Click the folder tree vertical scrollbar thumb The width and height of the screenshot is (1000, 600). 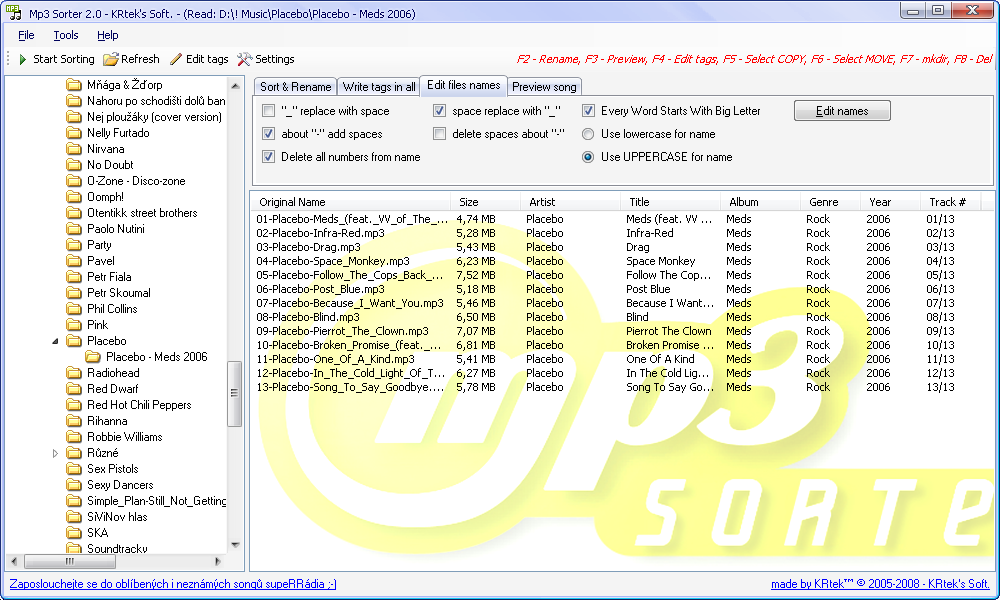pos(234,393)
